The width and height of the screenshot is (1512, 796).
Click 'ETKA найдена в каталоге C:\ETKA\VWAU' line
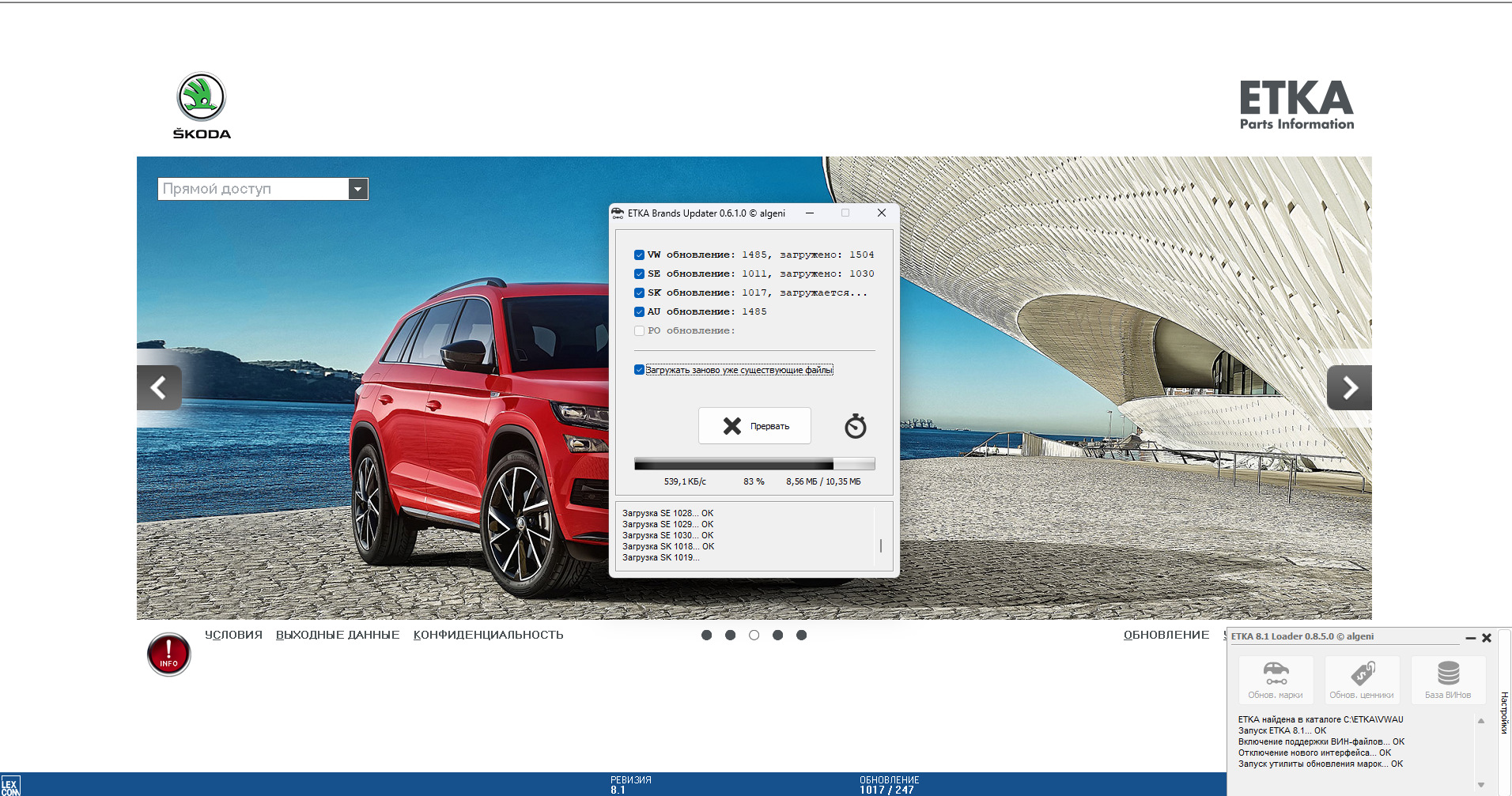click(x=1321, y=719)
